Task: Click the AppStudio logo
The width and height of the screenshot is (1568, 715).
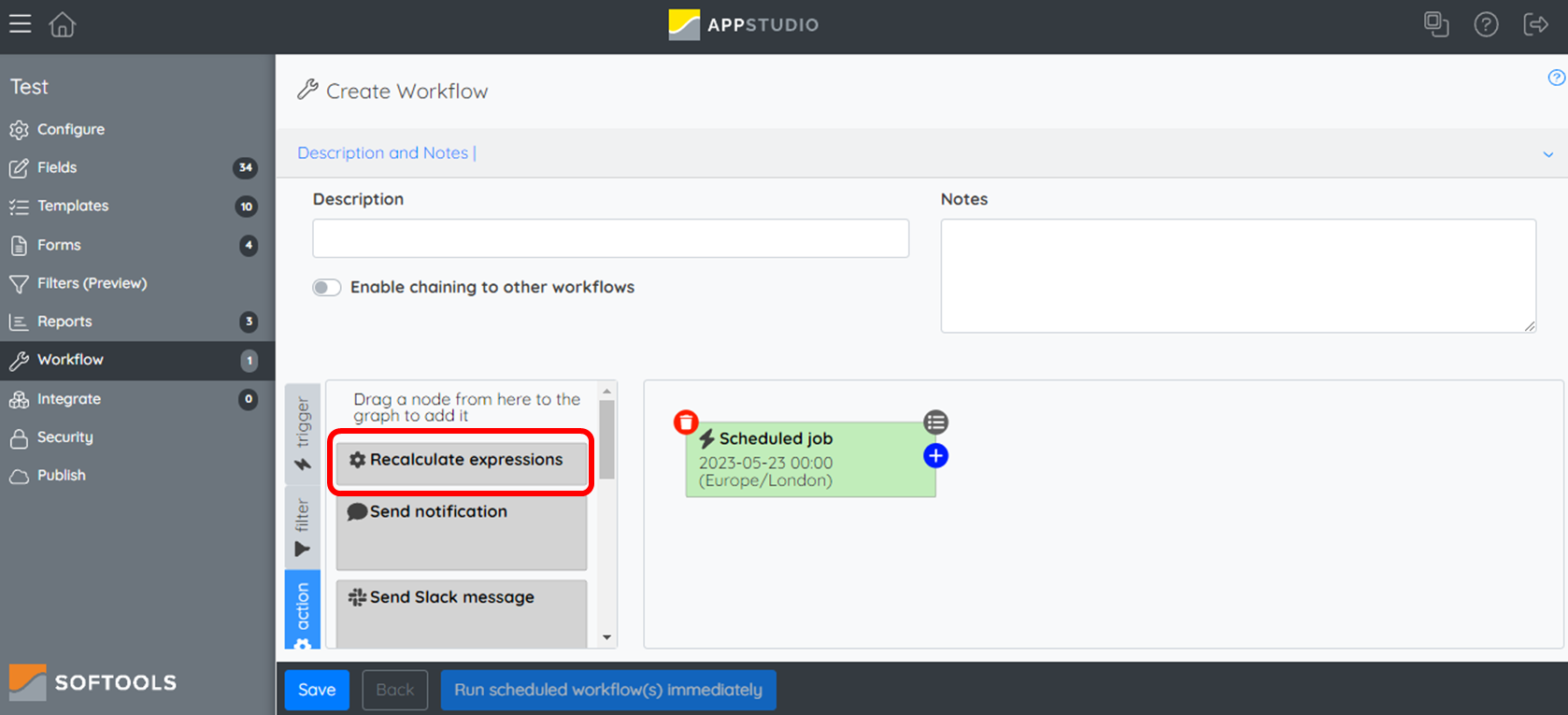Action: point(744,25)
